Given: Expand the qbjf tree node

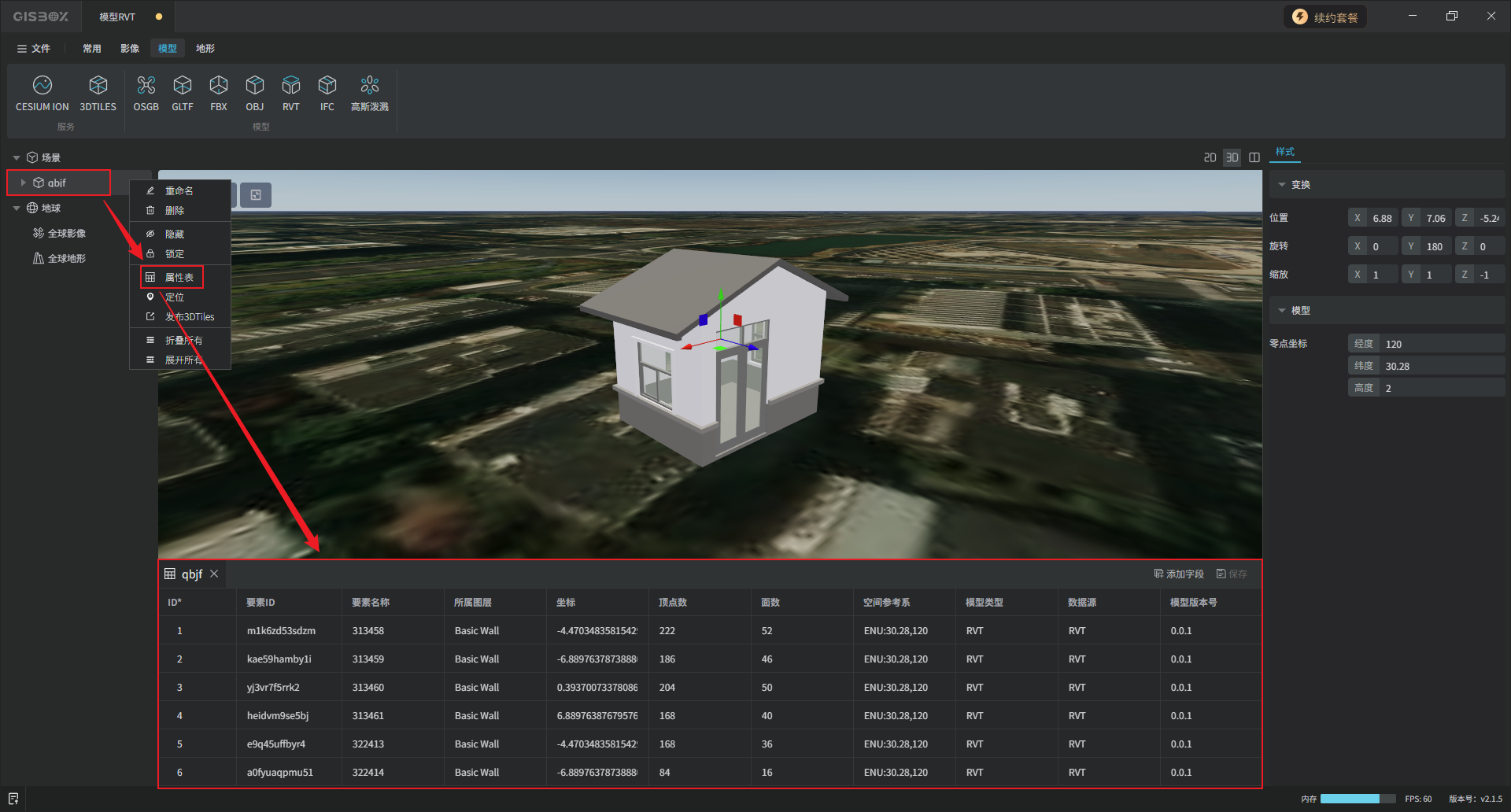Looking at the screenshot, I should (x=23, y=183).
